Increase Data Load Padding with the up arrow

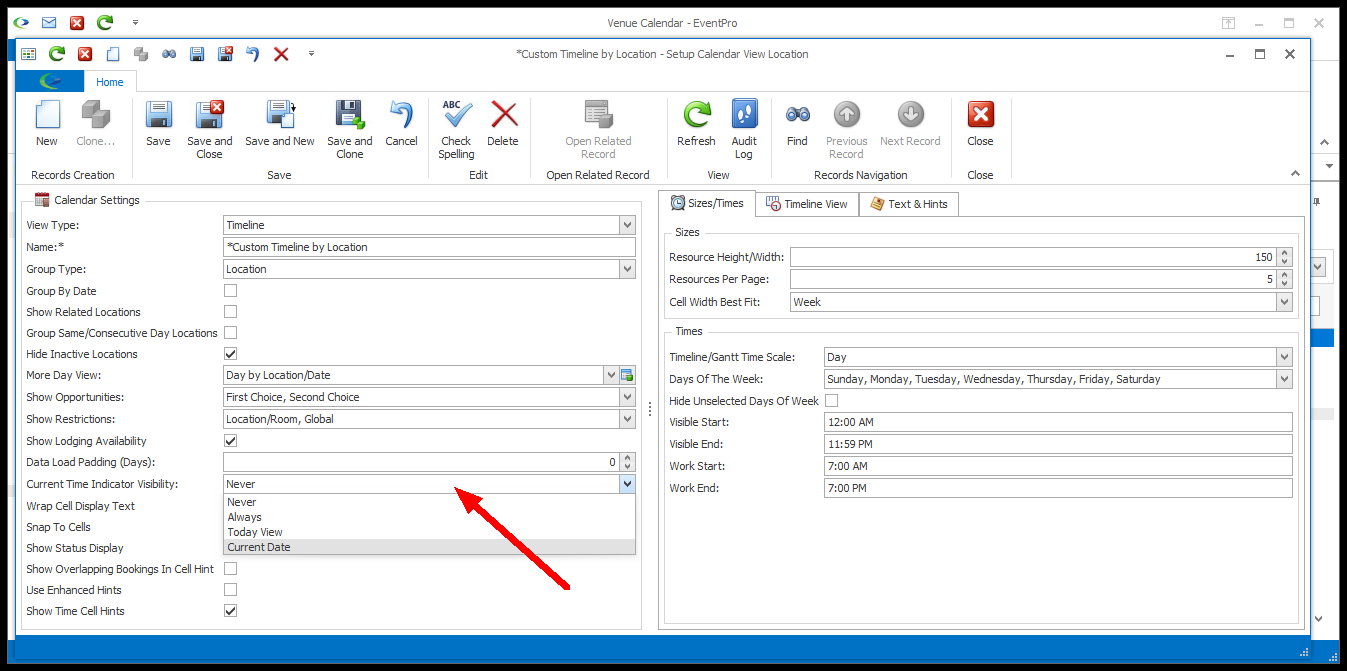[628, 457]
